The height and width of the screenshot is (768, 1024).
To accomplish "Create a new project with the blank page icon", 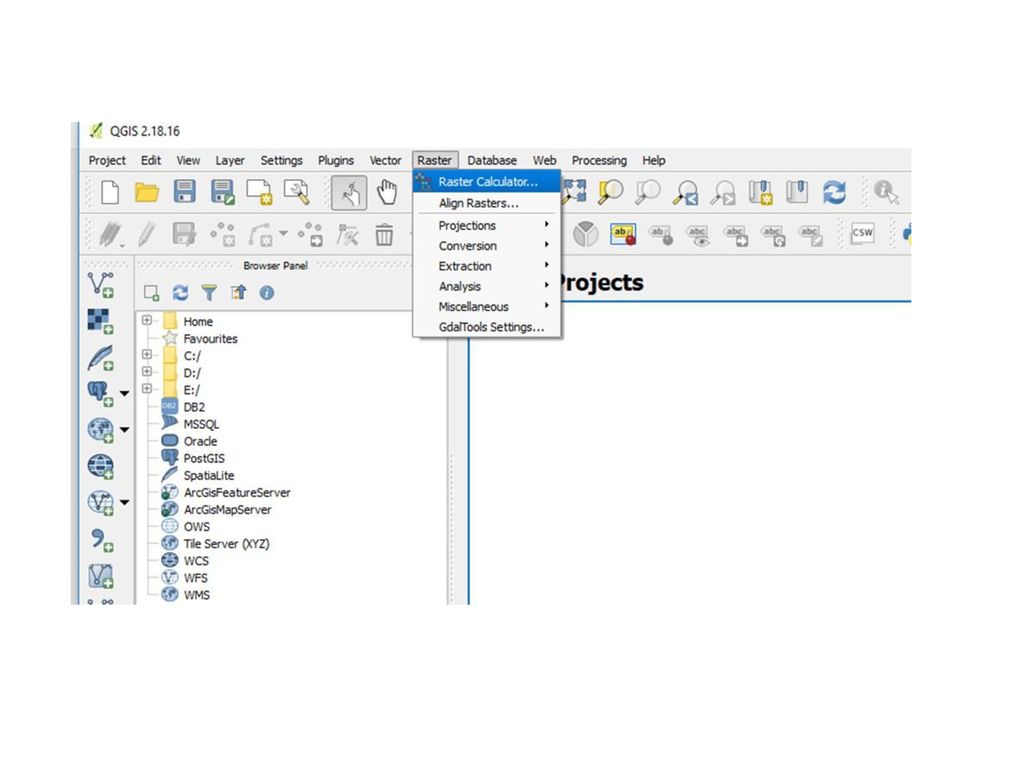I will [x=110, y=193].
